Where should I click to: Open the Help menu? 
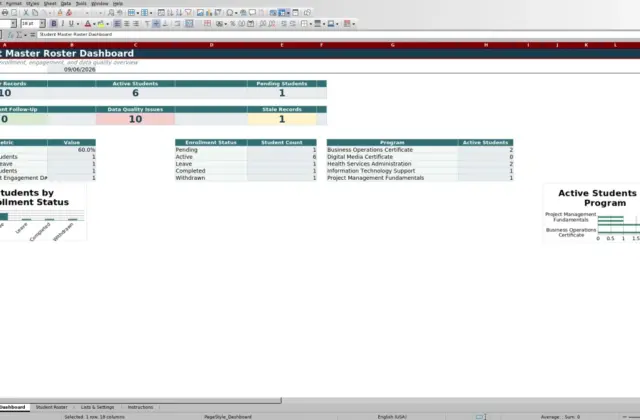pyautogui.click(x=118, y=3)
